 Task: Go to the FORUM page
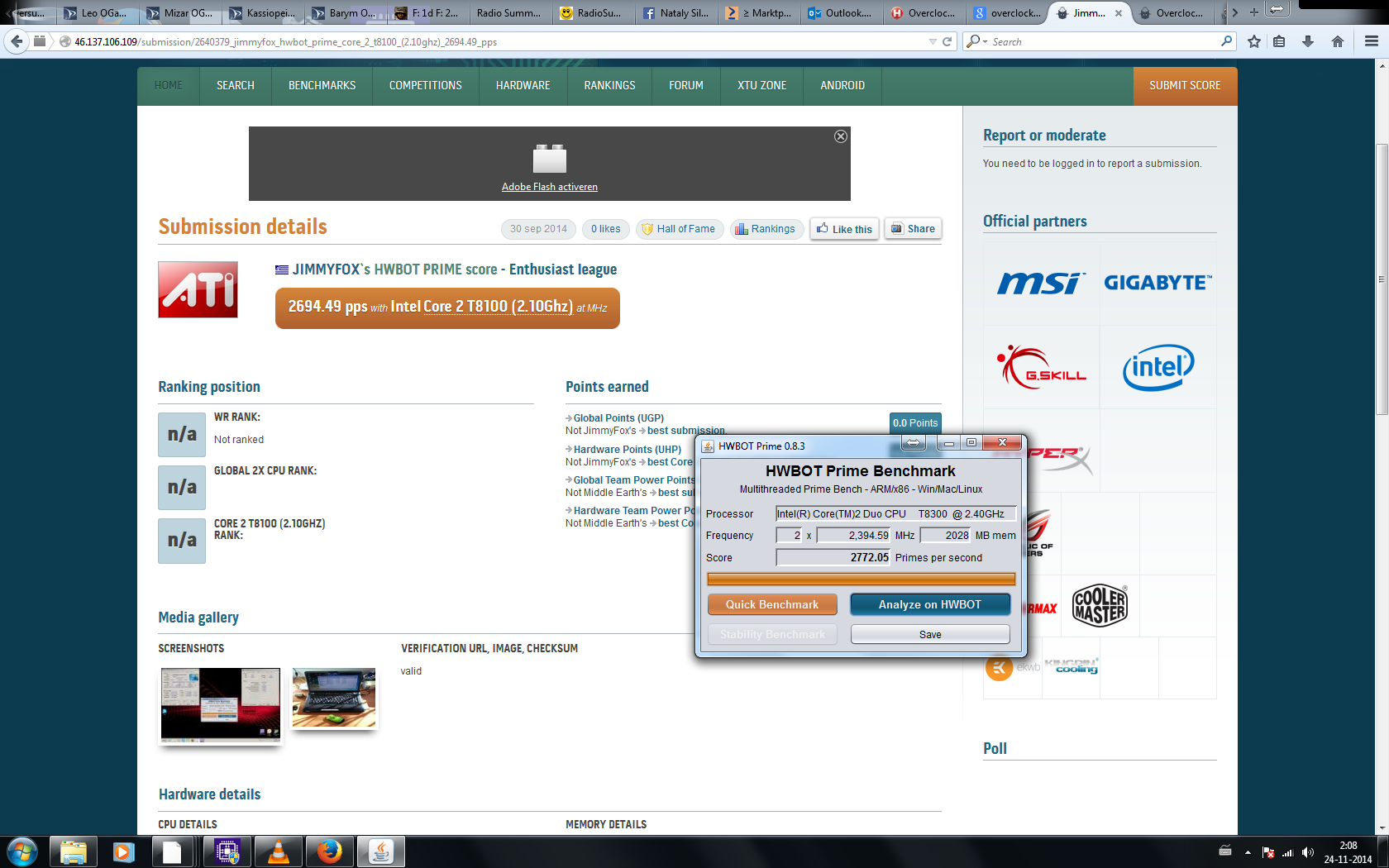(x=686, y=86)
